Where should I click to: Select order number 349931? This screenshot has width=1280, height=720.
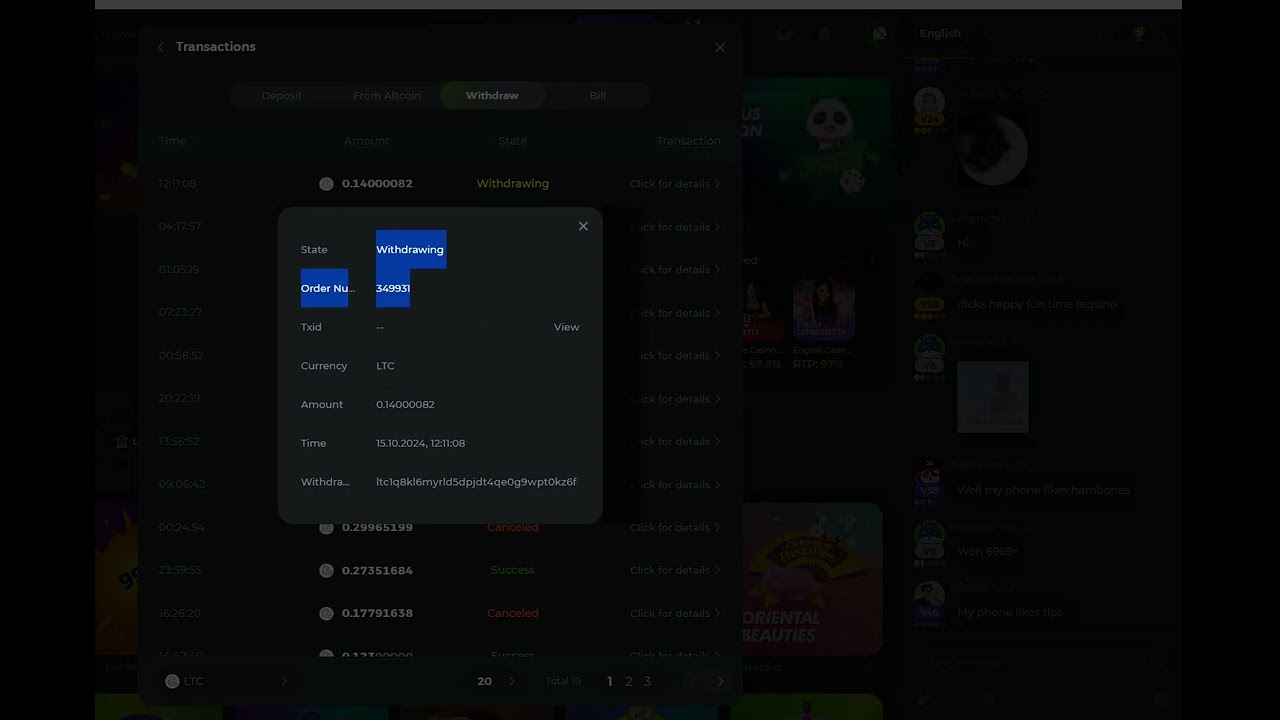click(x=393, y=288)
